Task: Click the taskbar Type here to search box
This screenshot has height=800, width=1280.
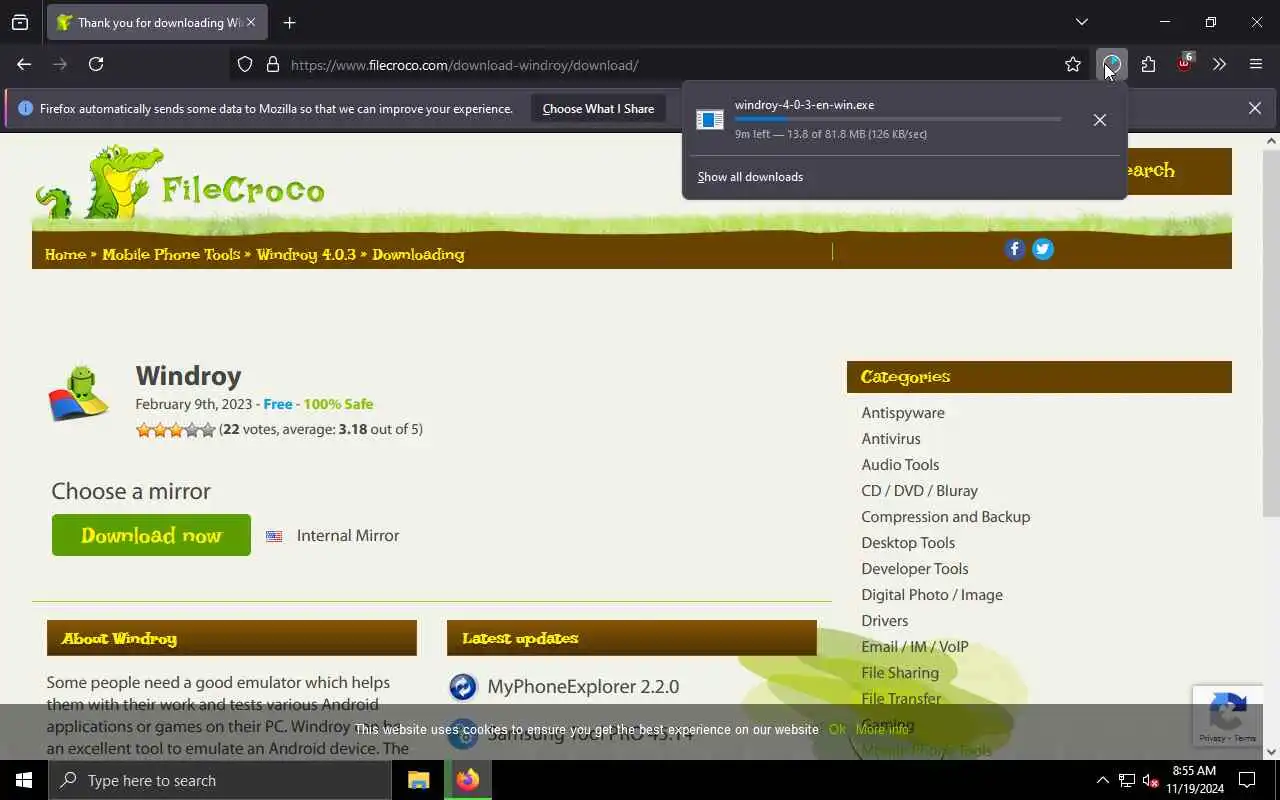Action: (220, 780)
